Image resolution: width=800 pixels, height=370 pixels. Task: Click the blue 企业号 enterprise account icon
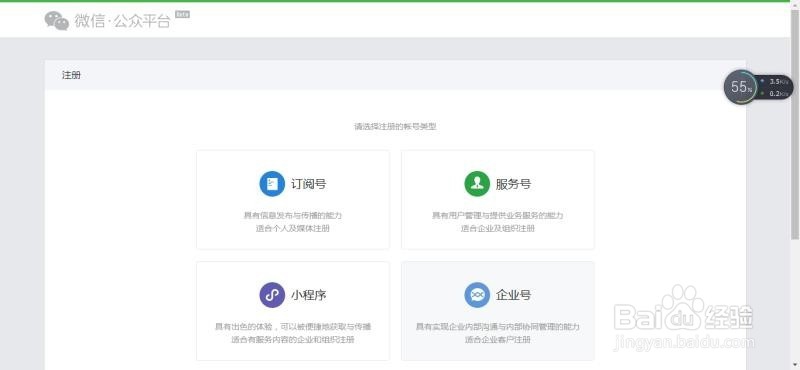point(477,295)
